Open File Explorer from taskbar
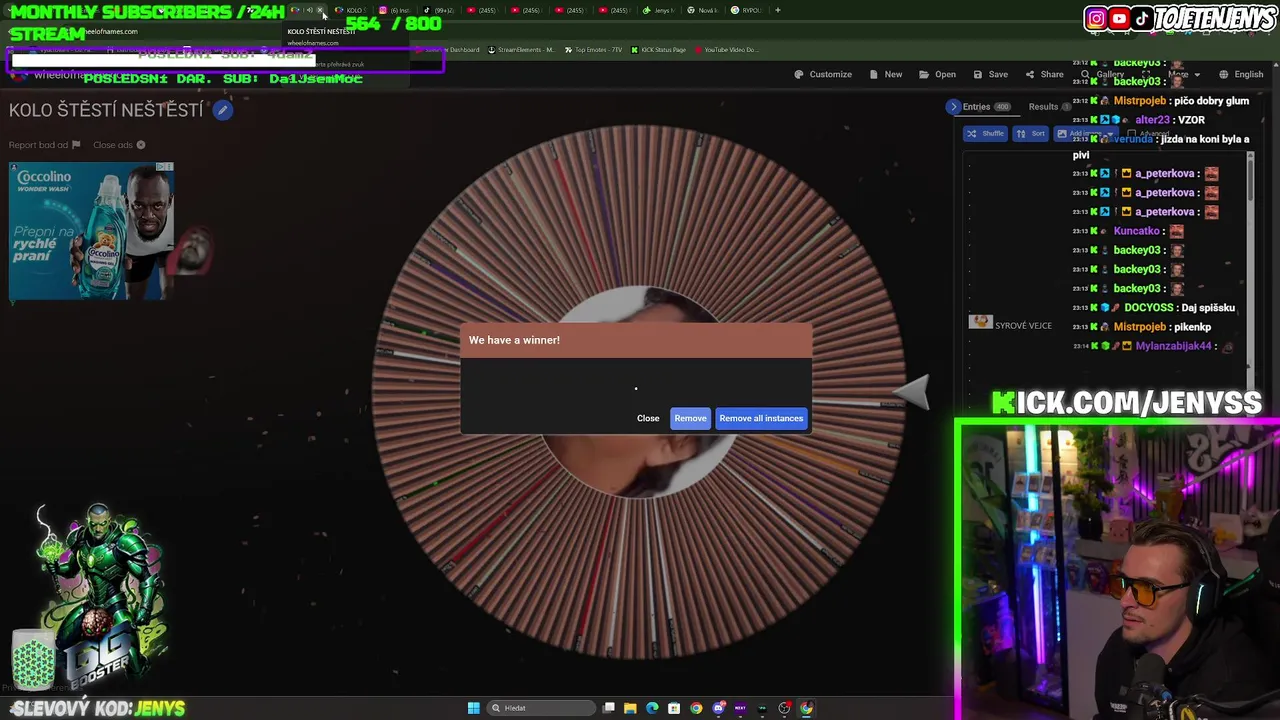 (x=630, y=708)
